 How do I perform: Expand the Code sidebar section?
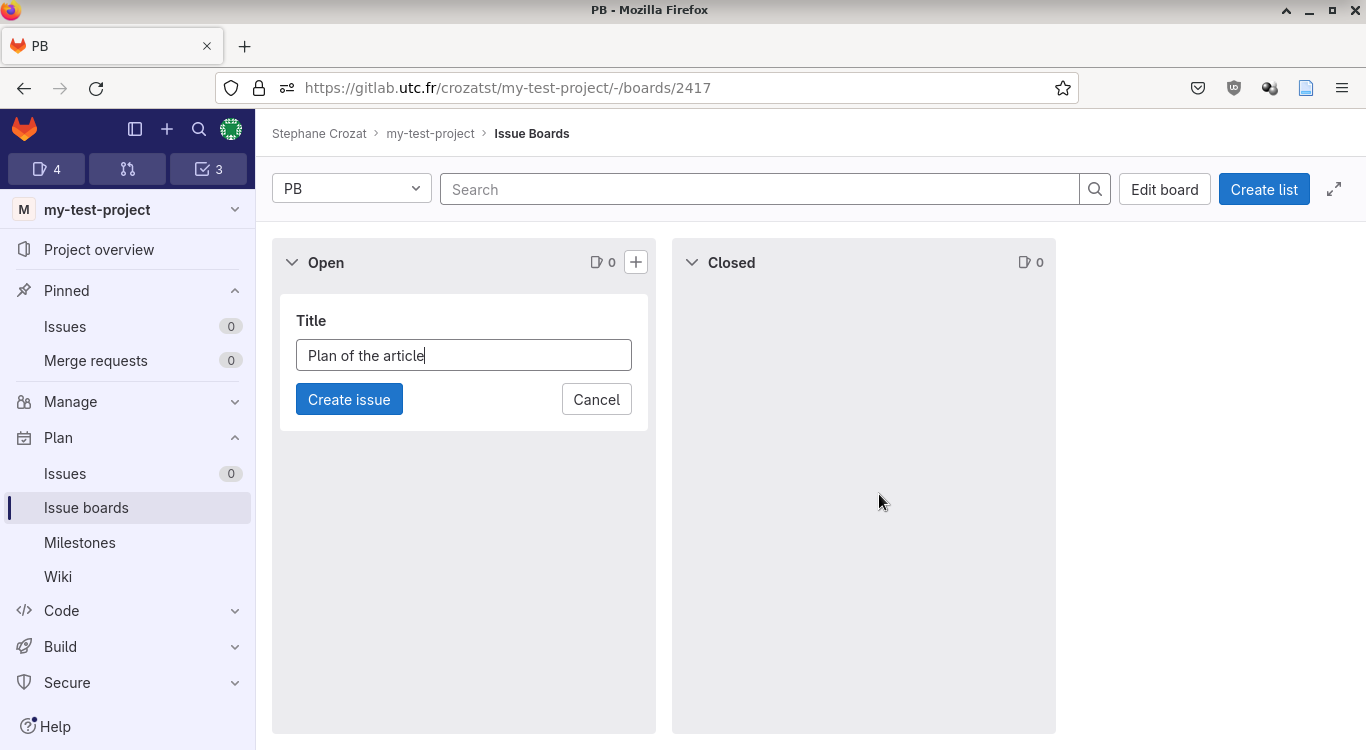tap(128, 611)
